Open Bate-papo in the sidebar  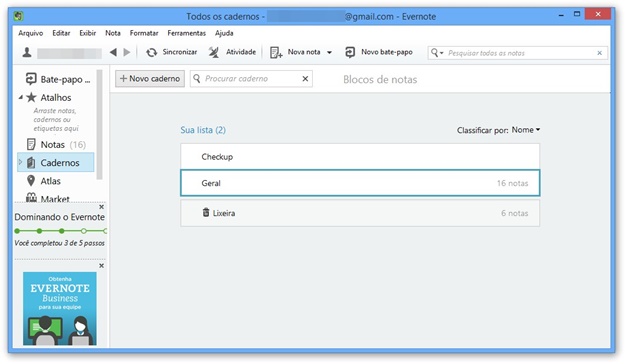click(57, 79)
